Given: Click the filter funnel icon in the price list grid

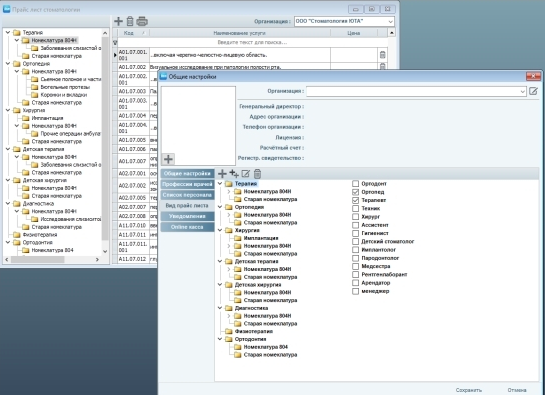Looking at the screenshot, I should (x=115, y=43).
